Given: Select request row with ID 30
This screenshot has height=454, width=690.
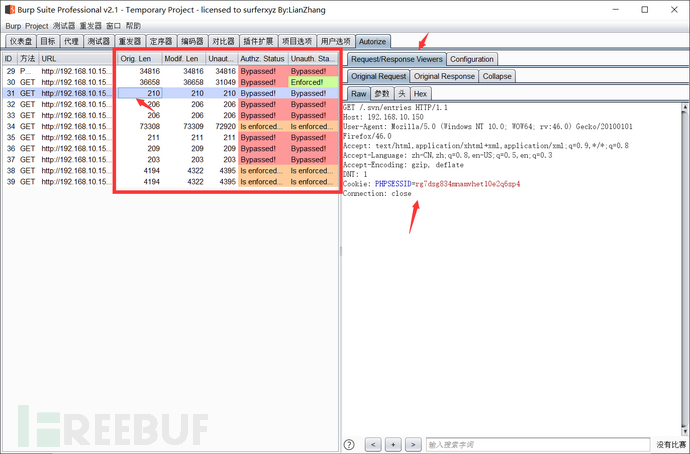Looking at the screenshot, I should click(170, 82).
